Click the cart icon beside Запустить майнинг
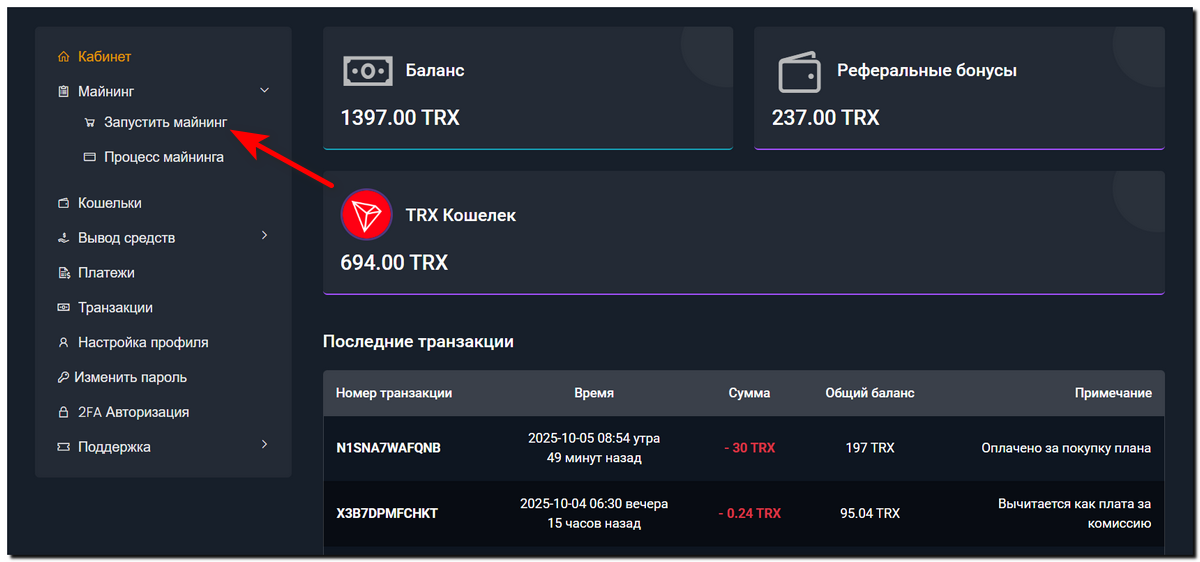 click(x=90, y=123)
